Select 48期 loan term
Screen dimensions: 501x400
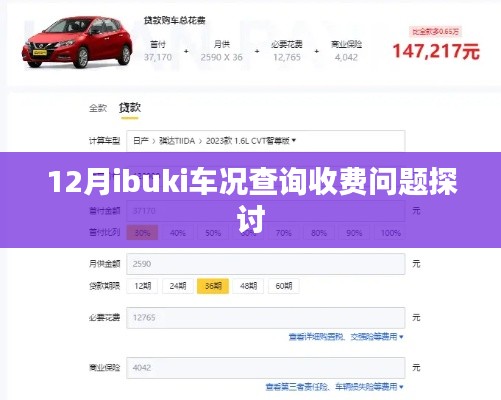coord(248,286)
